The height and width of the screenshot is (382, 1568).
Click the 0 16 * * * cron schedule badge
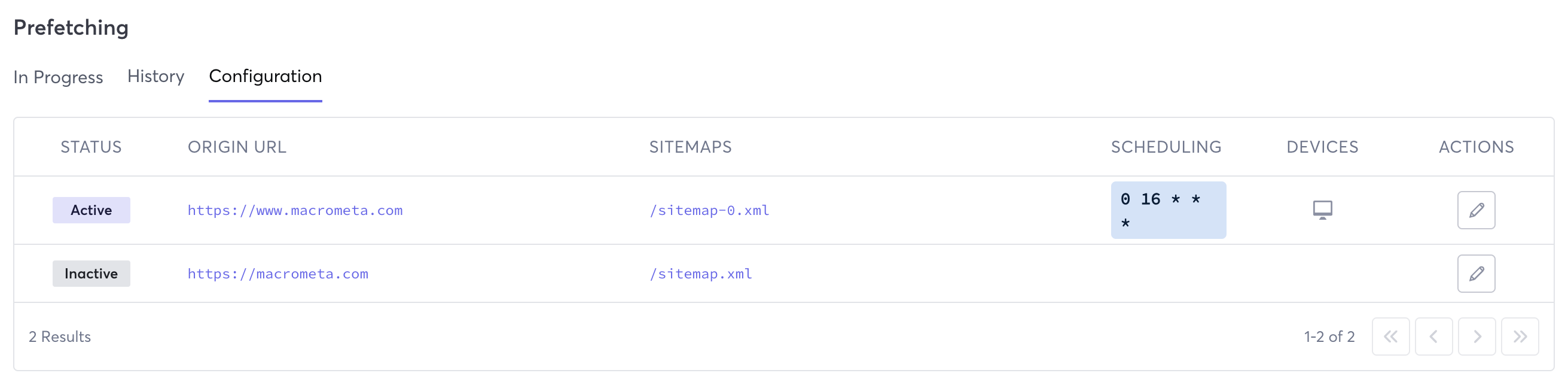pos(1167,210)
